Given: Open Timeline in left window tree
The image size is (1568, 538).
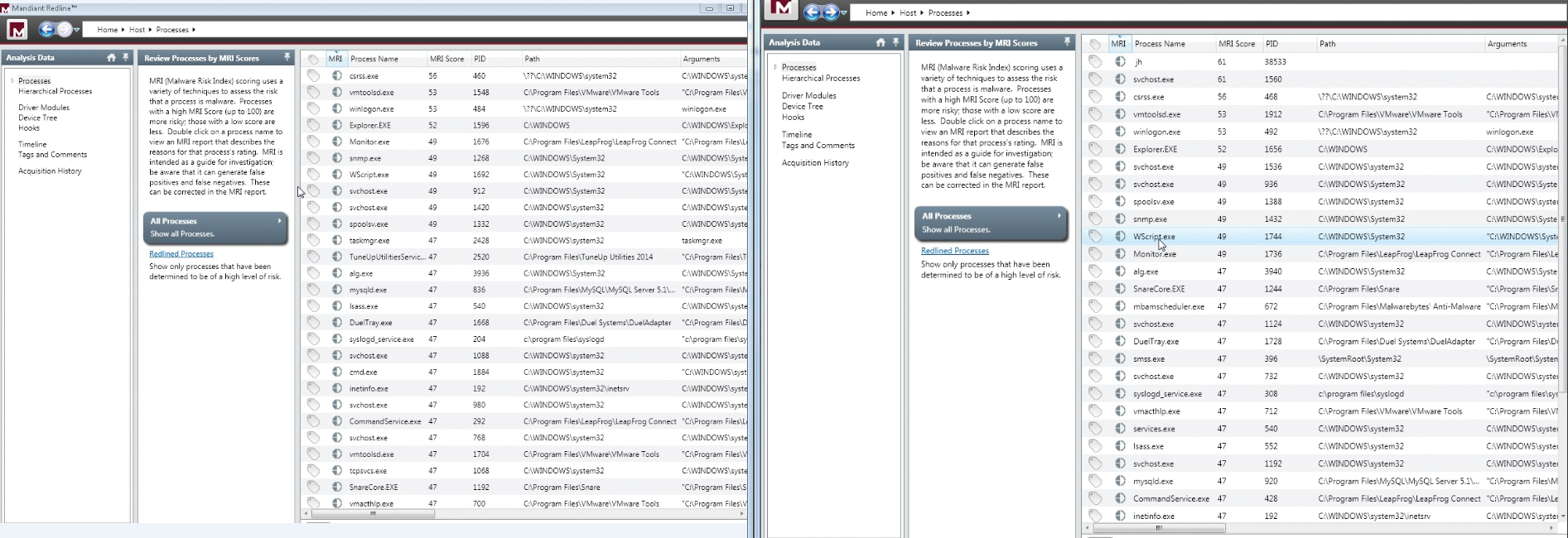Looking at the screenshot, I should [32, 144].
